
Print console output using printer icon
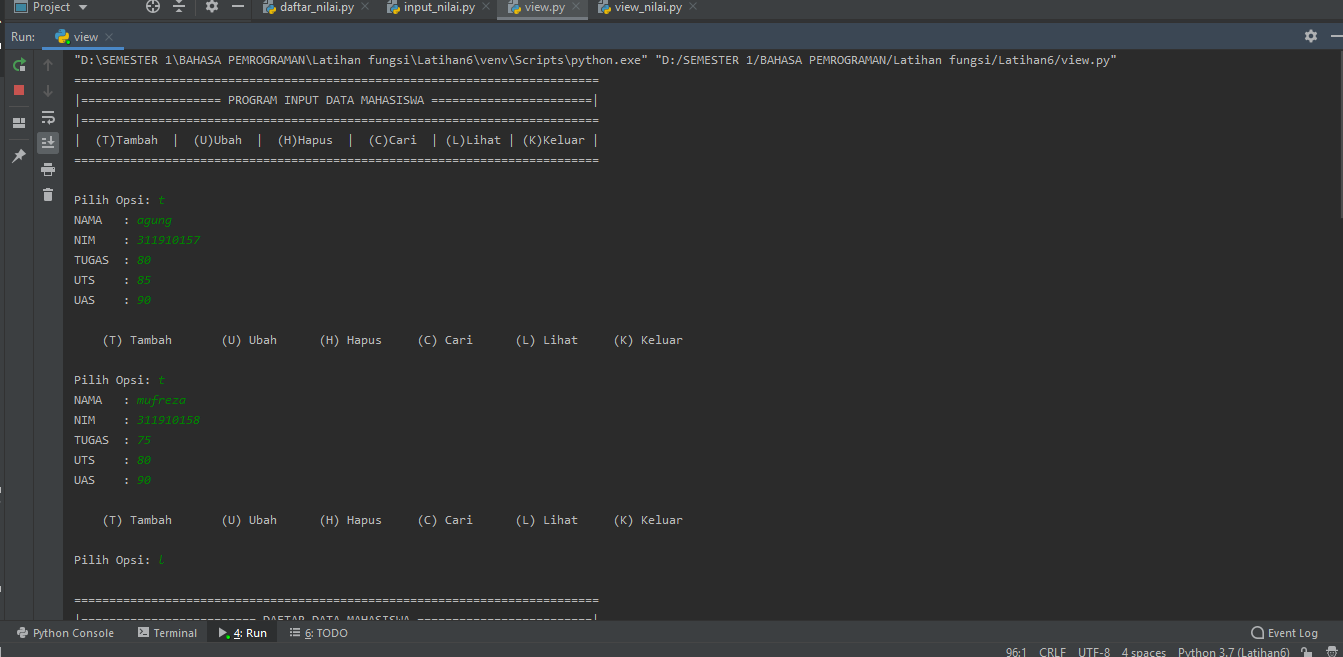[48, 169]
